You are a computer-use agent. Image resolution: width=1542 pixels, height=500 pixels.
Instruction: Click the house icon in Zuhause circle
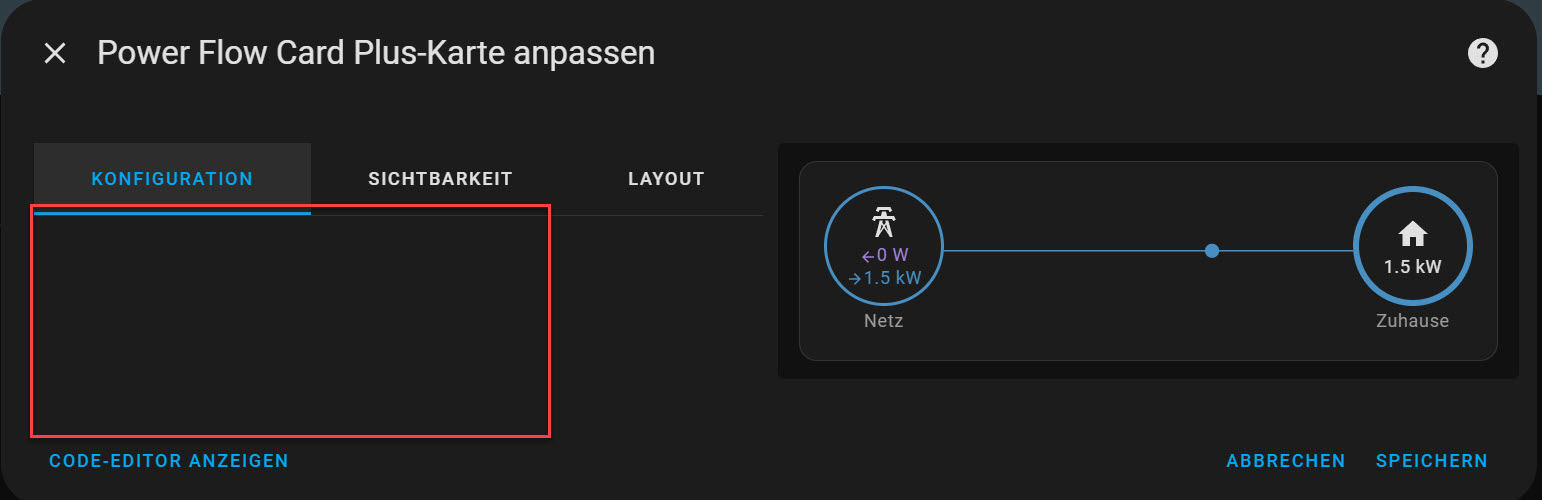(1412, 234)
